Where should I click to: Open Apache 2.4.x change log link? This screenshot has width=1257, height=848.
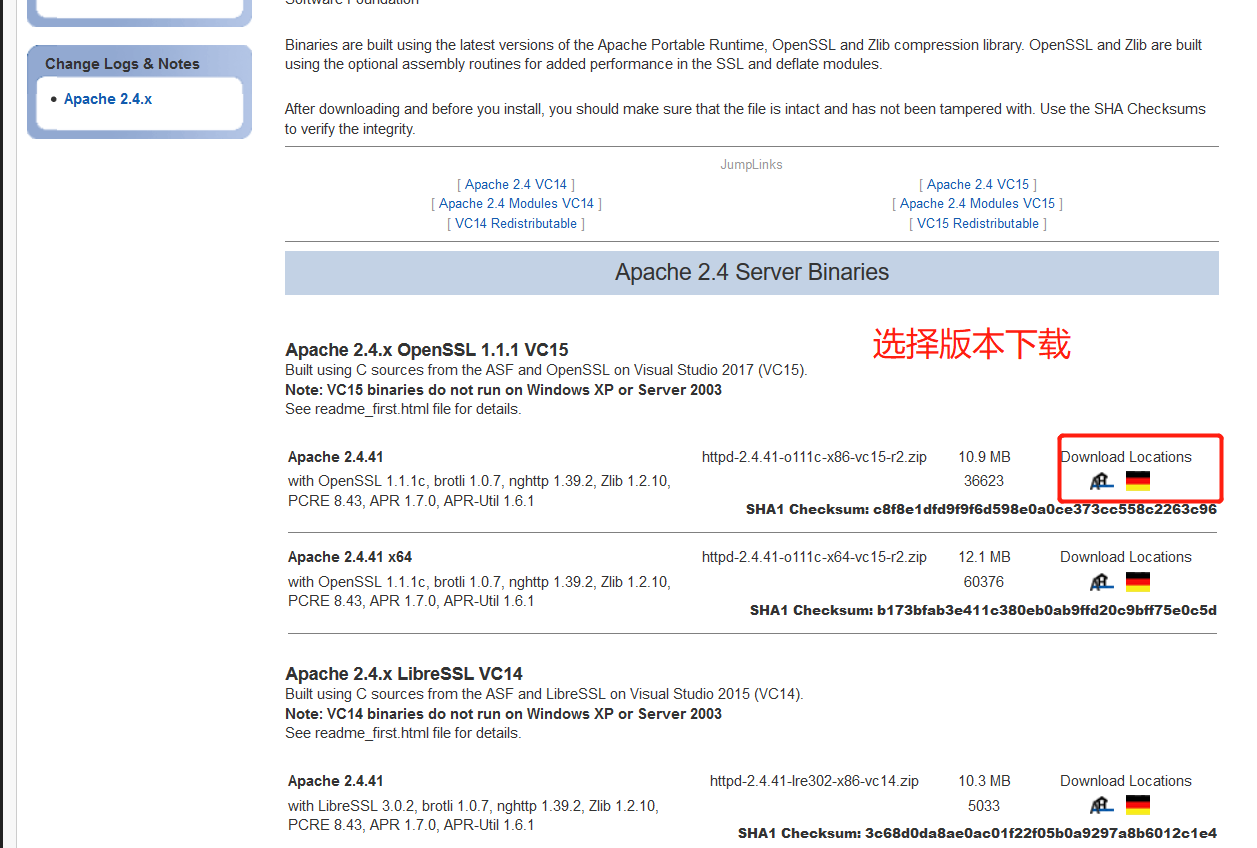[x=108, y=99]
